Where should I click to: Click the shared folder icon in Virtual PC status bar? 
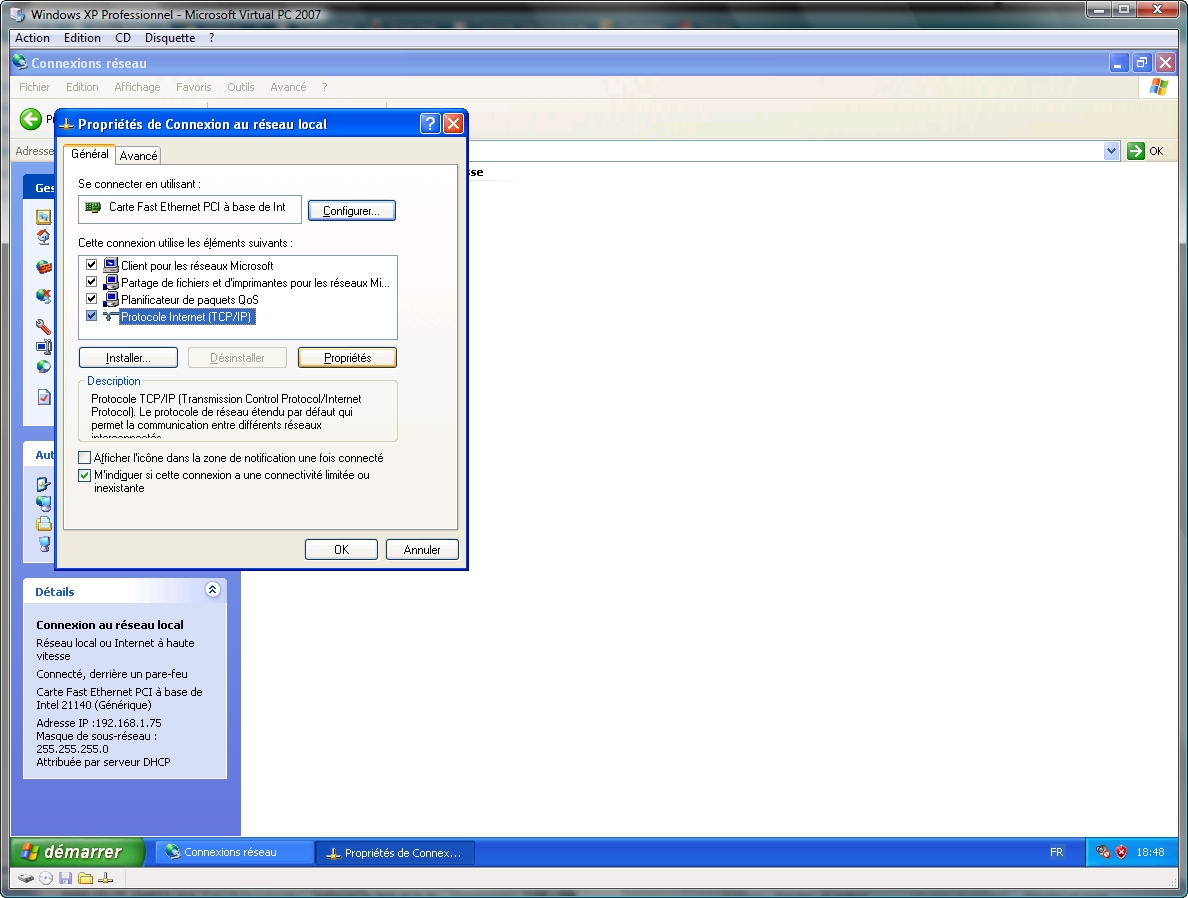[x=86, y=878]
